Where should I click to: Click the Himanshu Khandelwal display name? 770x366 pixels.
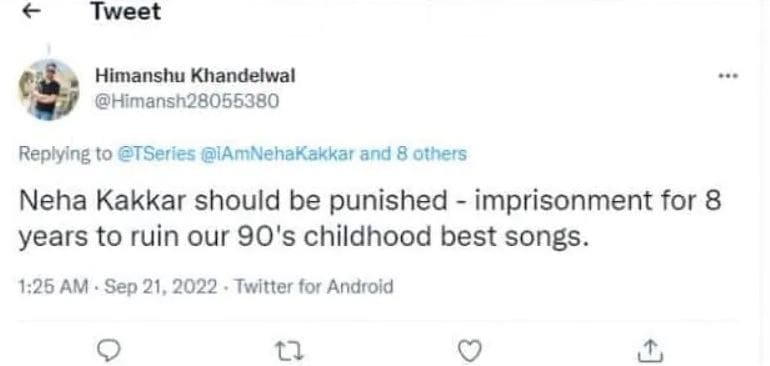coord(195,76)
